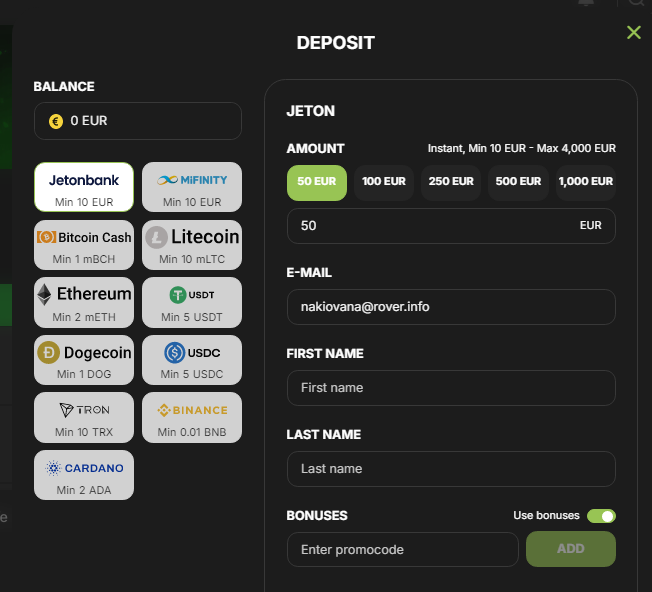Select Bitcoin Cash deposit method
The width and height of the screenshot is (652, 592).
[x=84, y=245]
